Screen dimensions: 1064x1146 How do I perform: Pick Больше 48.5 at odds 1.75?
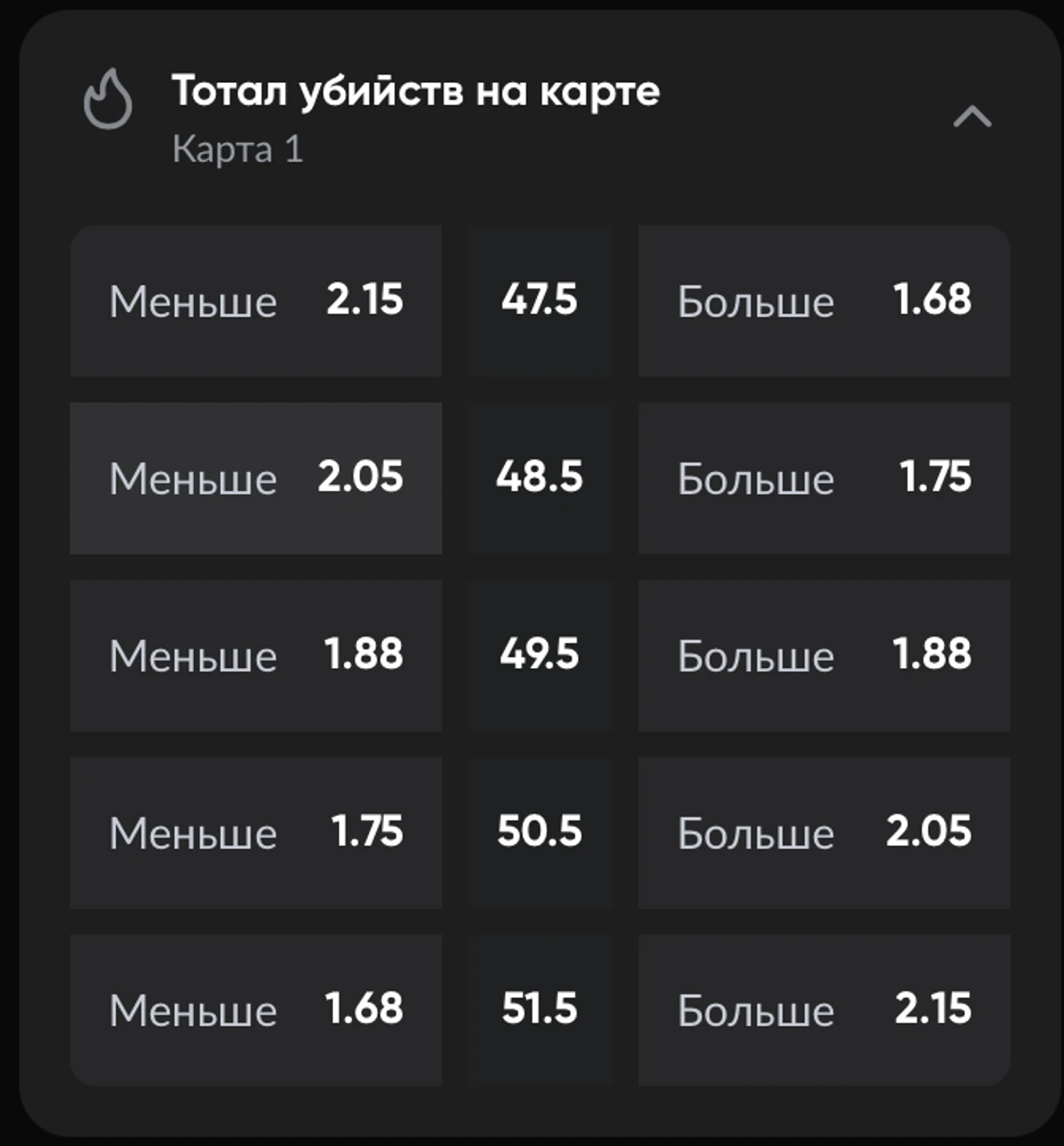824,478
